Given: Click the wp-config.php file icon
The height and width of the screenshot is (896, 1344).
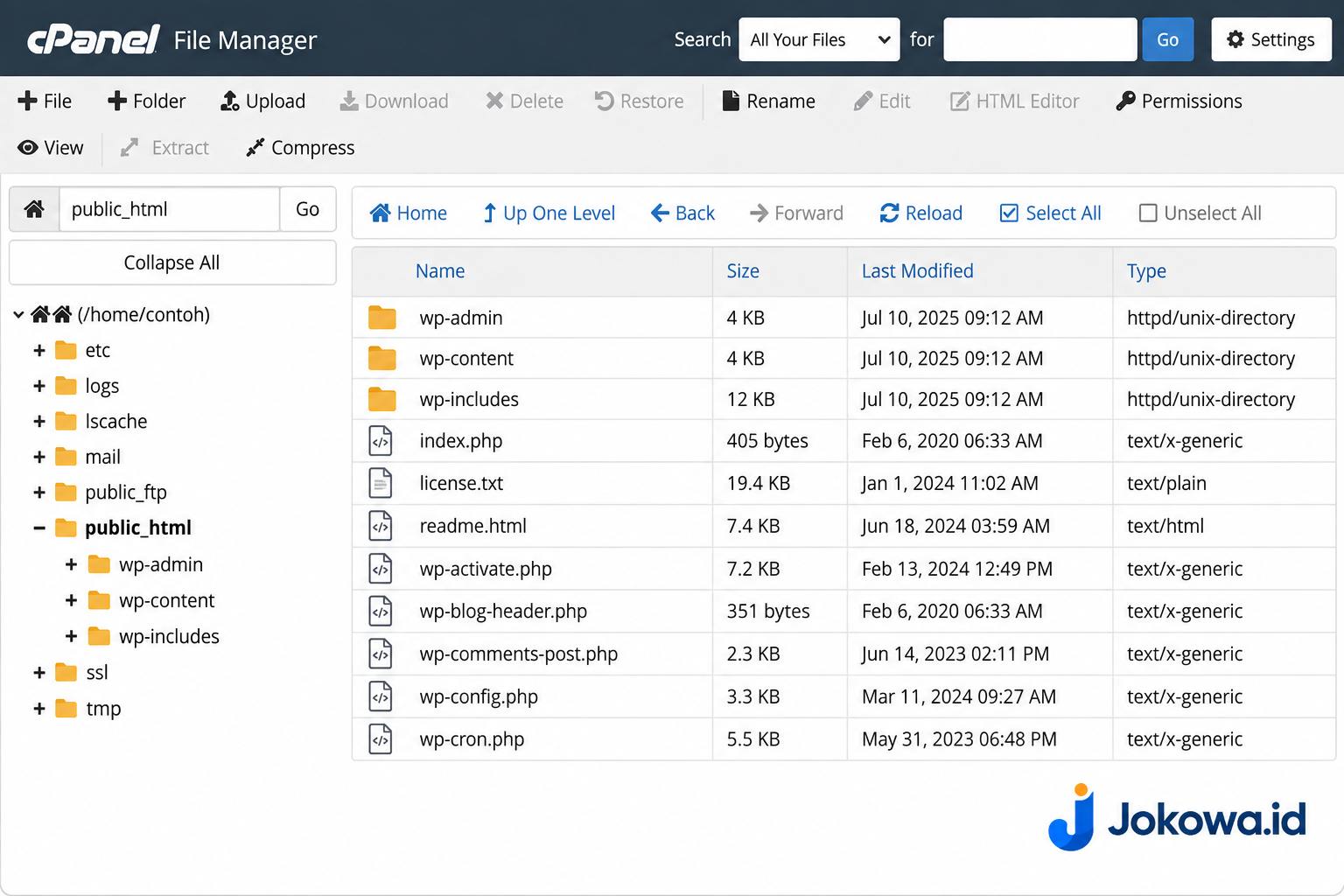Looking at the screenshot, I should tap(381, 696).
